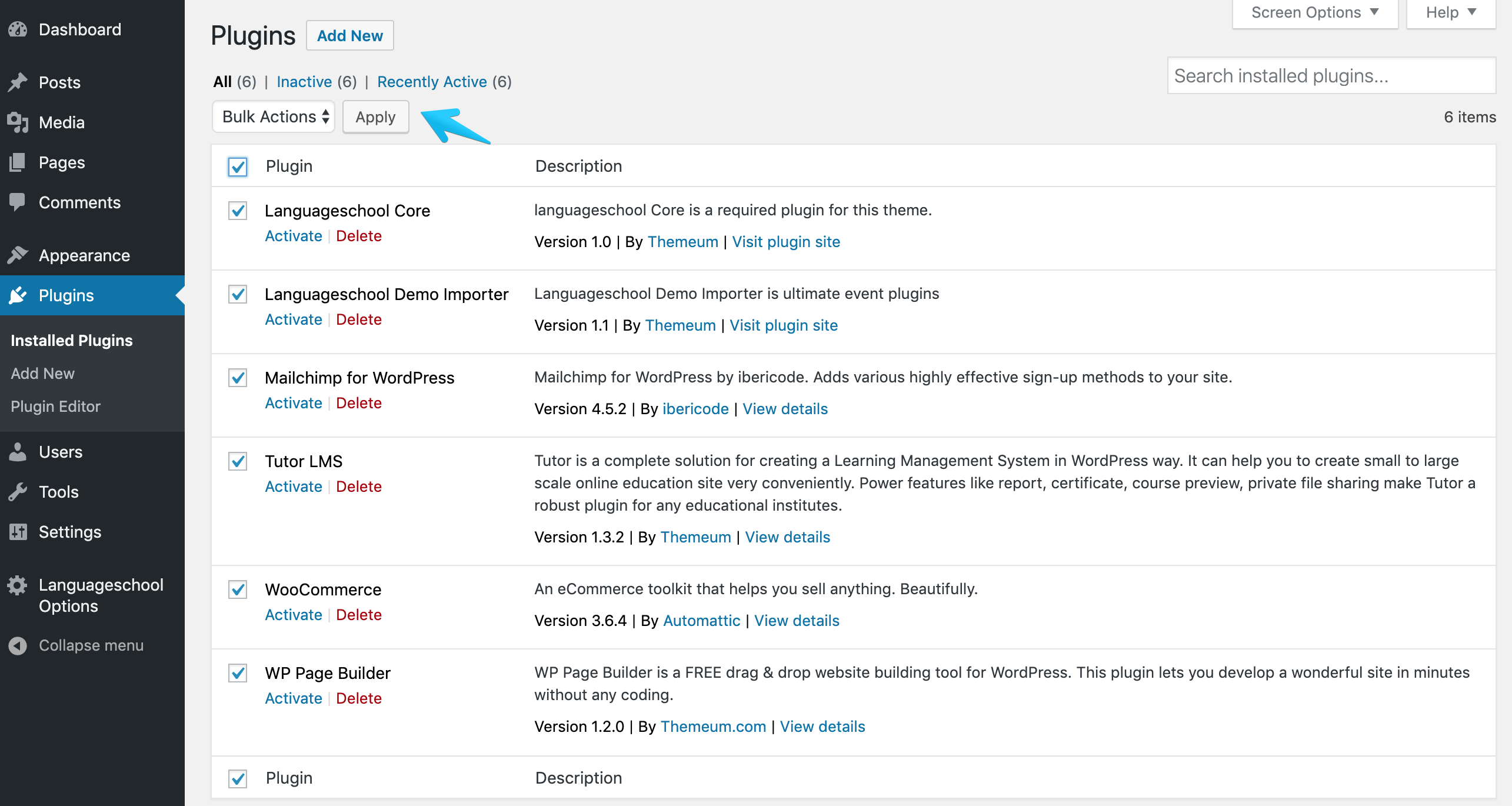View details for WooCommerce

tap(797, 621)
